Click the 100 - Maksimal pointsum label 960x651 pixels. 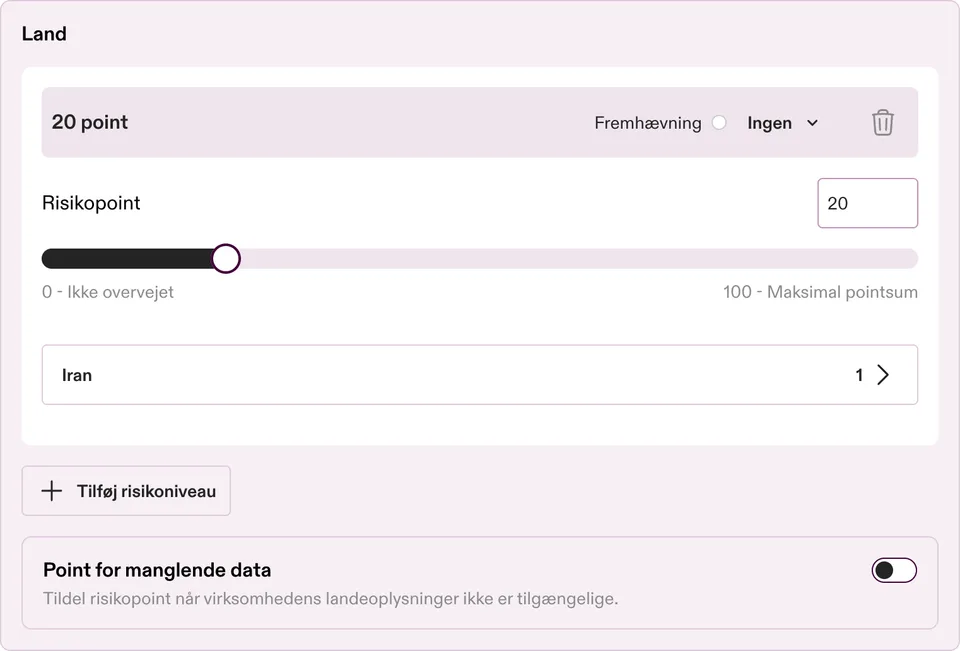[820, 292]
